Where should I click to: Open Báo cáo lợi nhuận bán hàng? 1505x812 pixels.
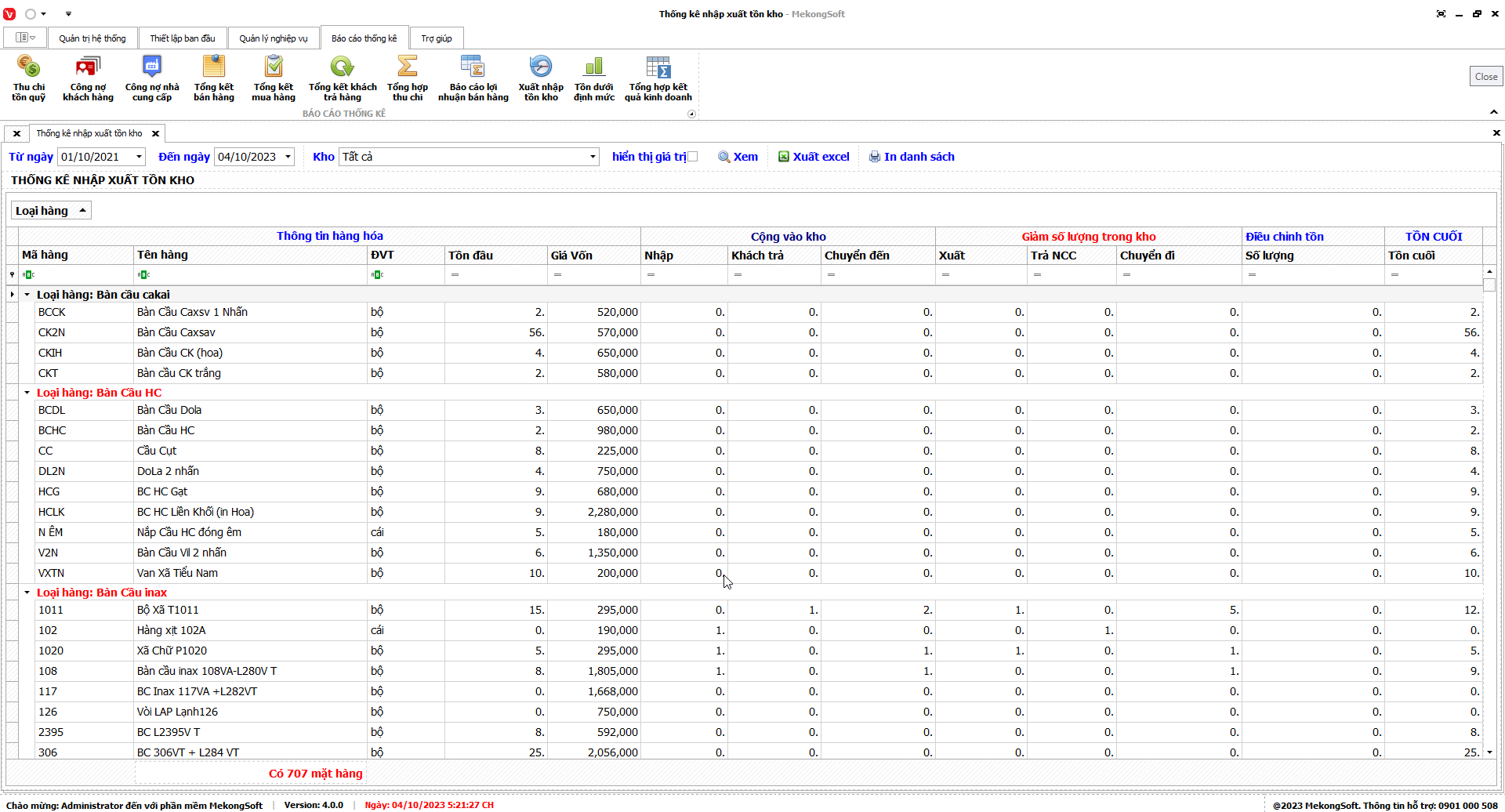[473, 78]
